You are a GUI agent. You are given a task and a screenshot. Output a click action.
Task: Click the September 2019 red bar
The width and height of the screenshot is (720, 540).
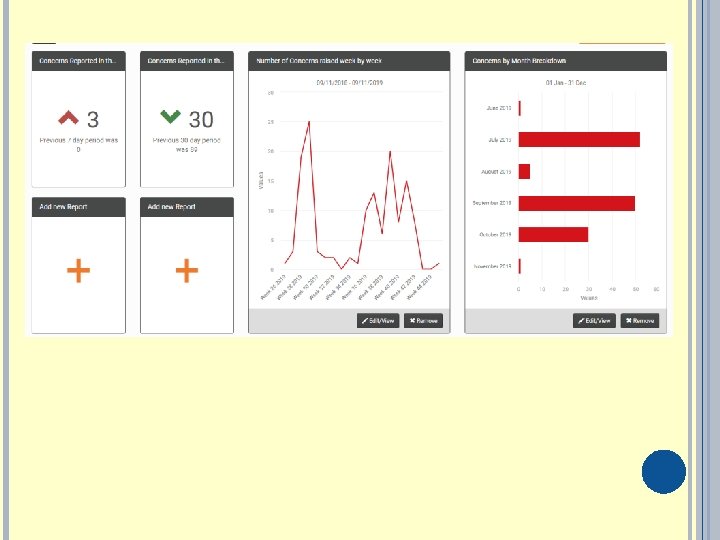[x=577, y=203]
